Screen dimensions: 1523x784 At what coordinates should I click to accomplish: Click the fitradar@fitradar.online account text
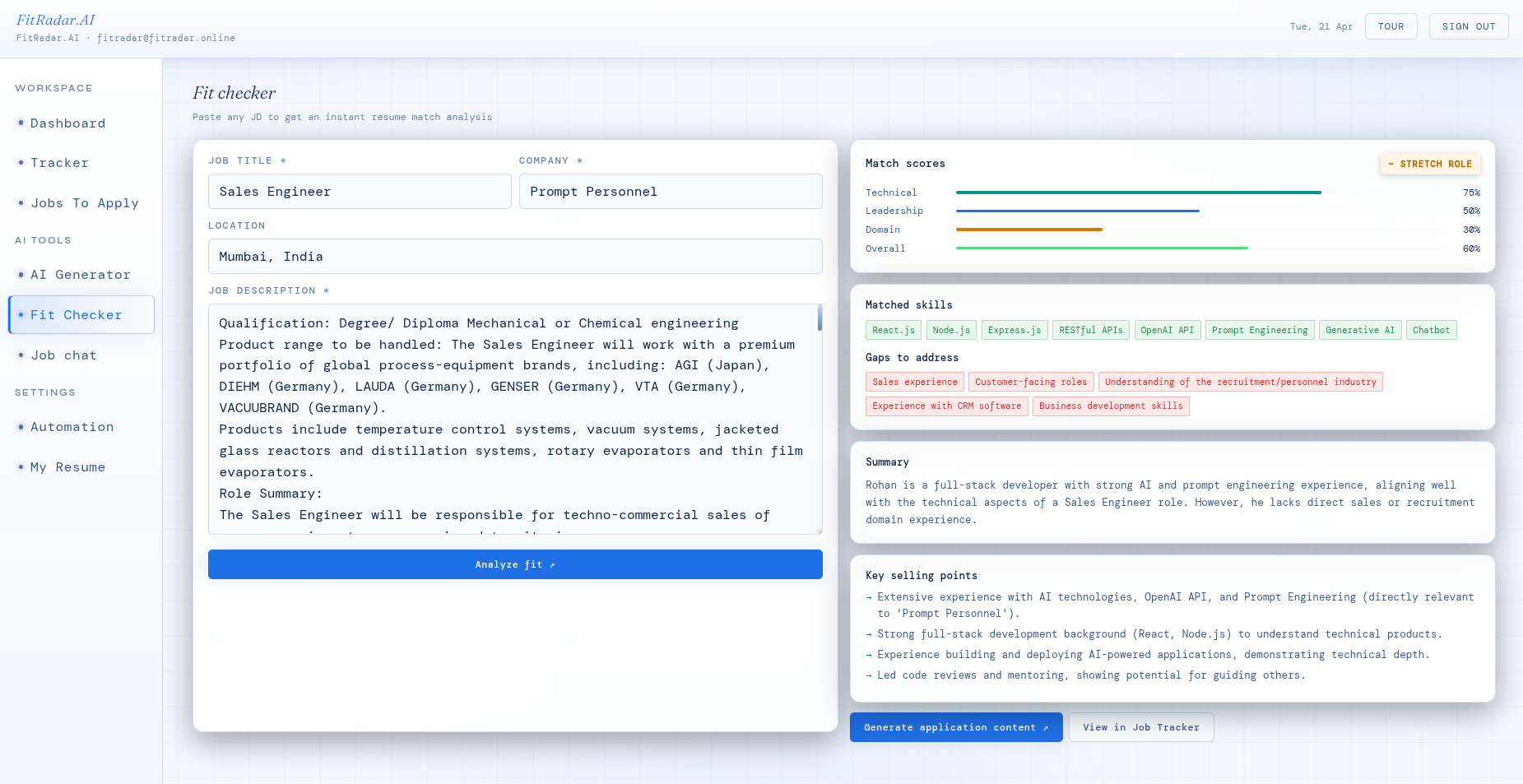(166, 38)
